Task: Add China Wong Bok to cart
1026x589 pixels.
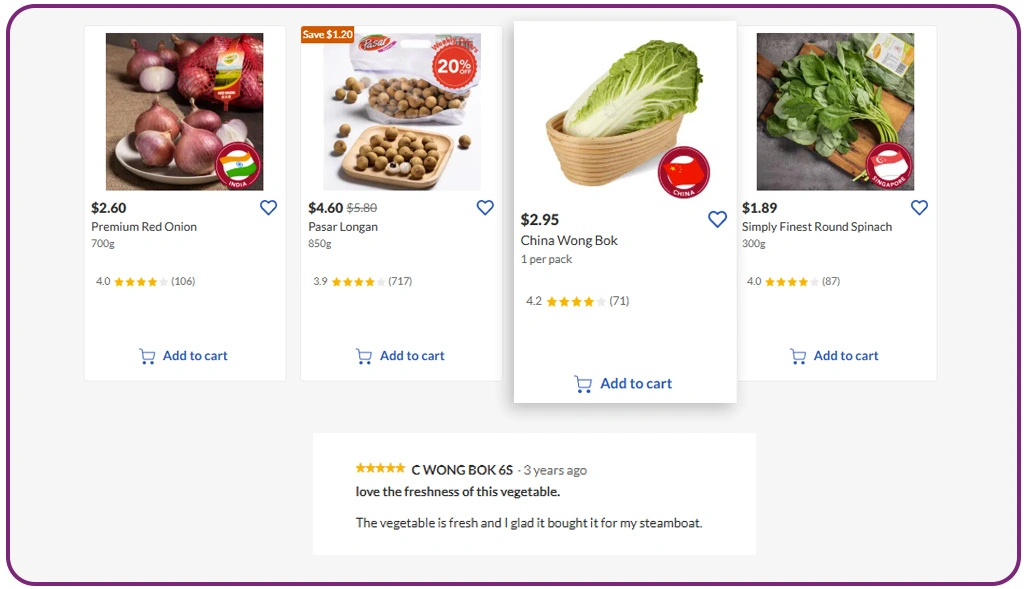Action: pos(623,383)
